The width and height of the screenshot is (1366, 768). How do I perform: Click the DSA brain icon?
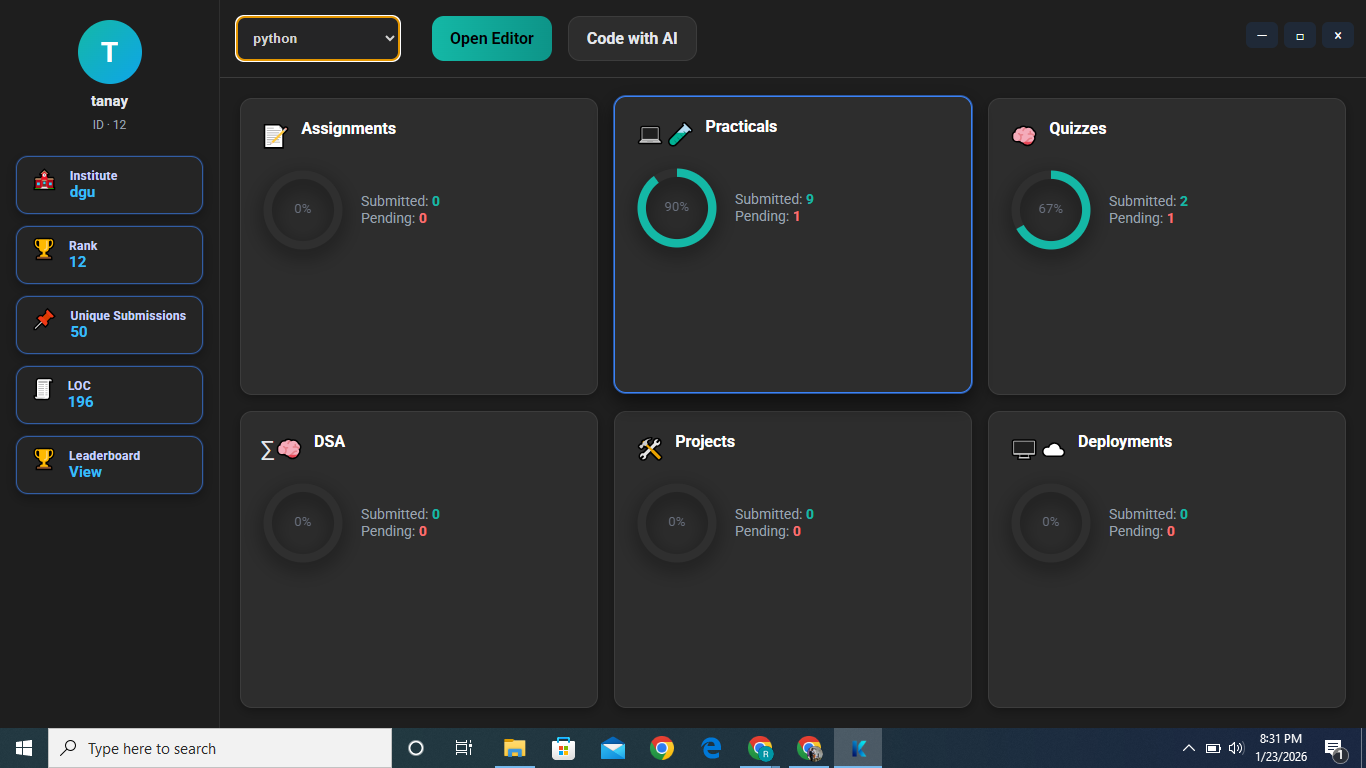(289, 449)
